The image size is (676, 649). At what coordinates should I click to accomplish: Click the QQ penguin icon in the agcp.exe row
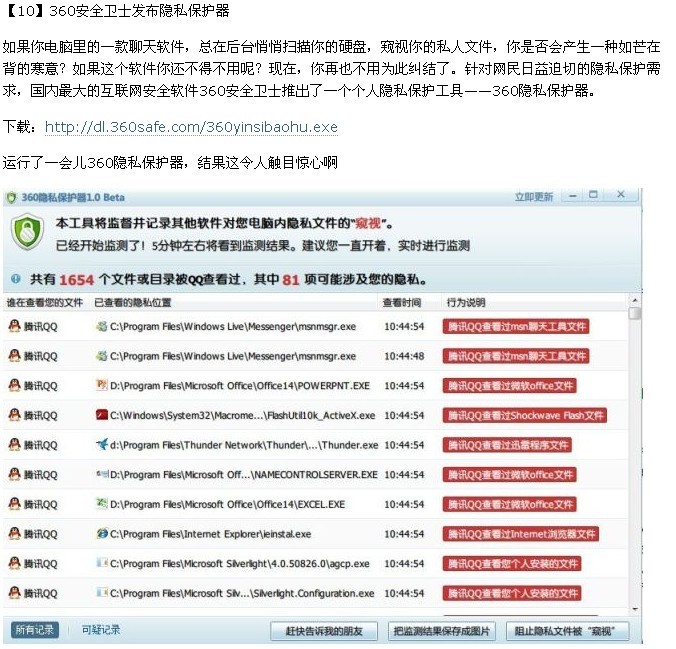tap(15, 563)
